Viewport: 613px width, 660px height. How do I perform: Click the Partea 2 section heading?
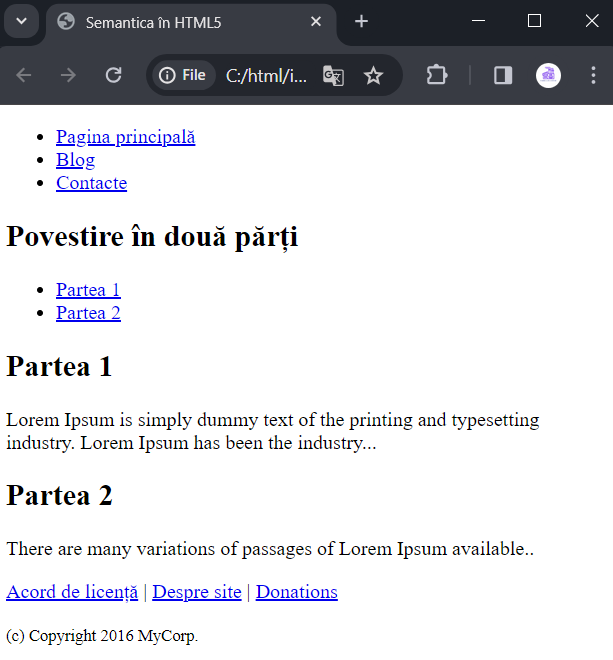pyautogui.click(x=59, y=495)
